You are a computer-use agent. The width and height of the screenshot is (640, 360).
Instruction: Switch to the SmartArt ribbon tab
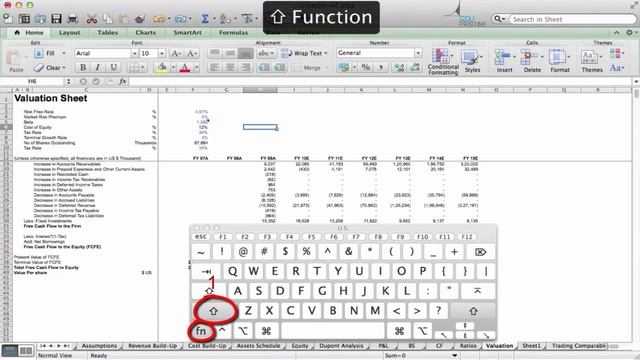[187, 32]
